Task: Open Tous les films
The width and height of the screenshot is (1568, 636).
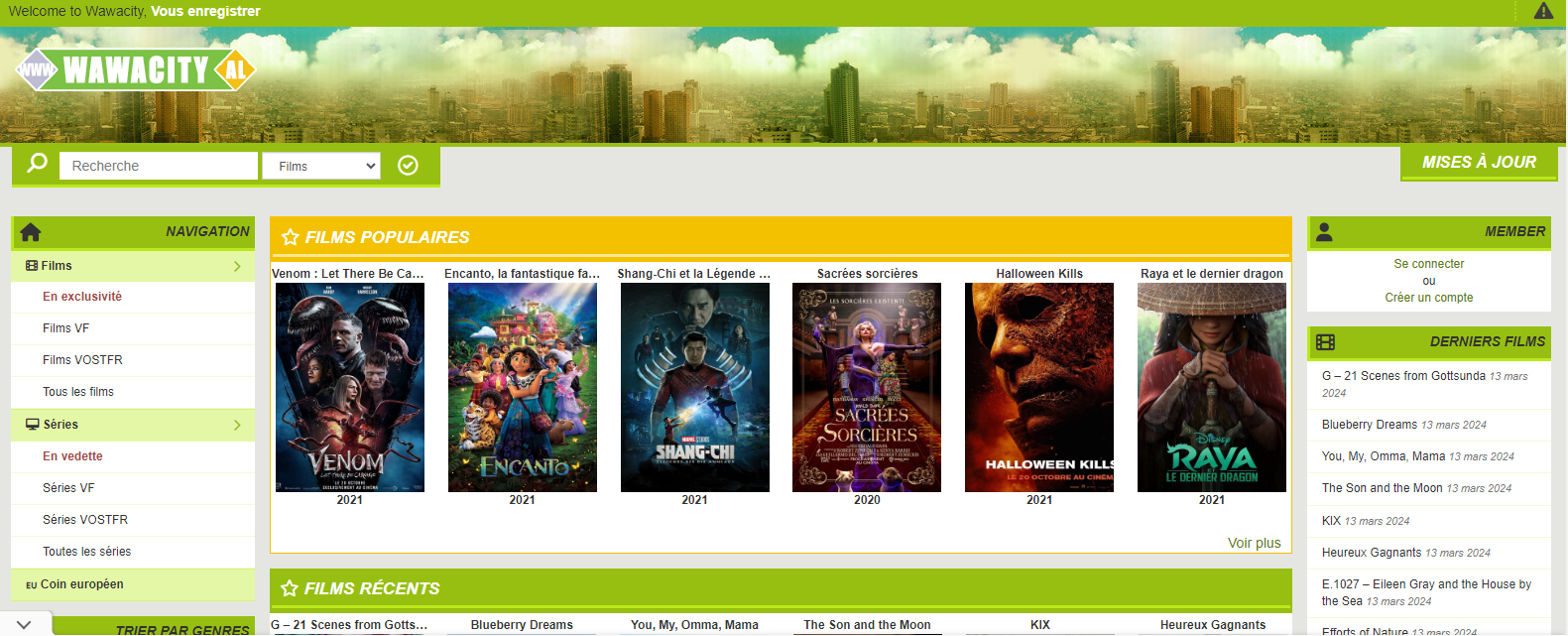Action: pos(78,392)
